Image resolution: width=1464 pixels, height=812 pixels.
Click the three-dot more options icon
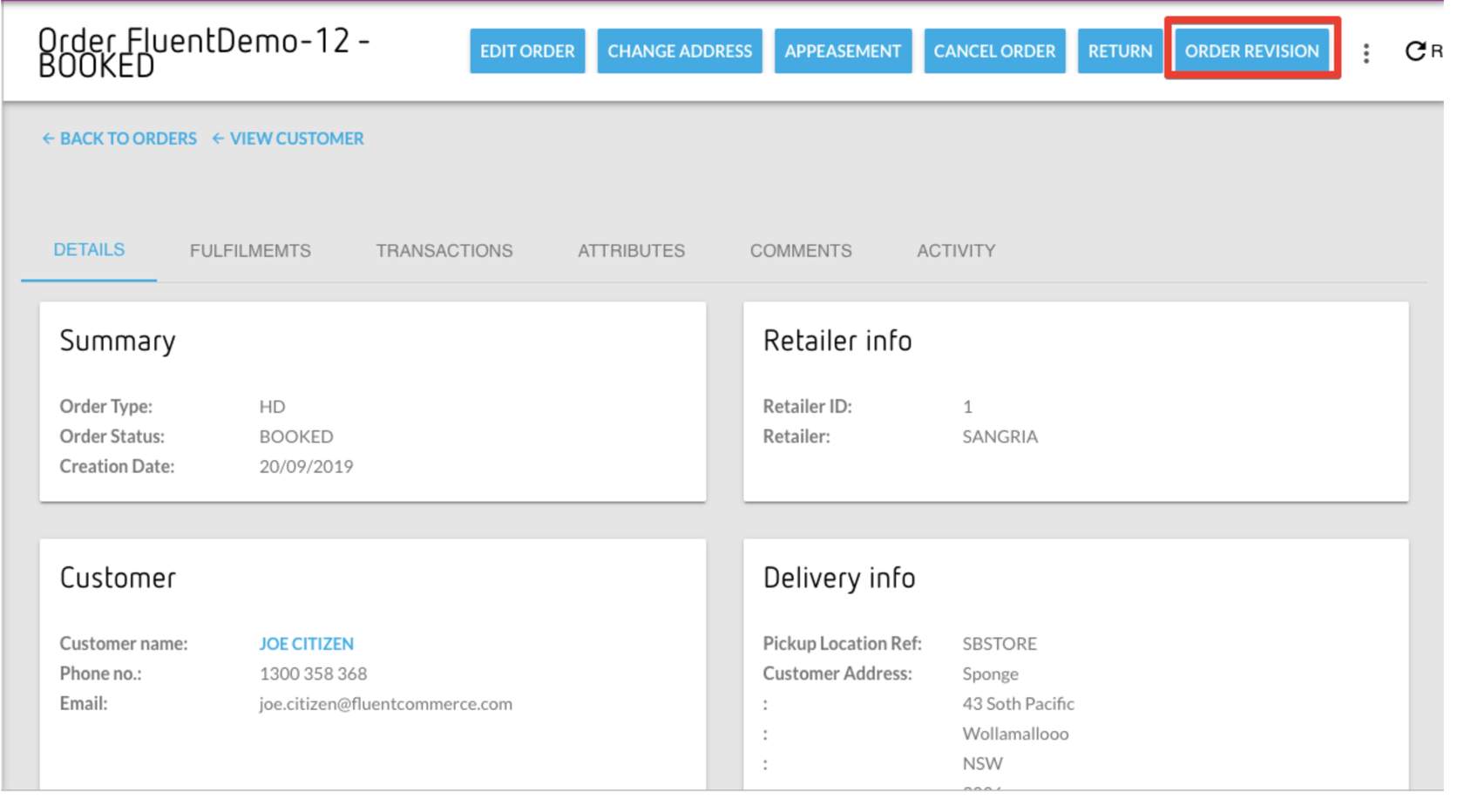pyautogui.click(x=1366, y=53)
